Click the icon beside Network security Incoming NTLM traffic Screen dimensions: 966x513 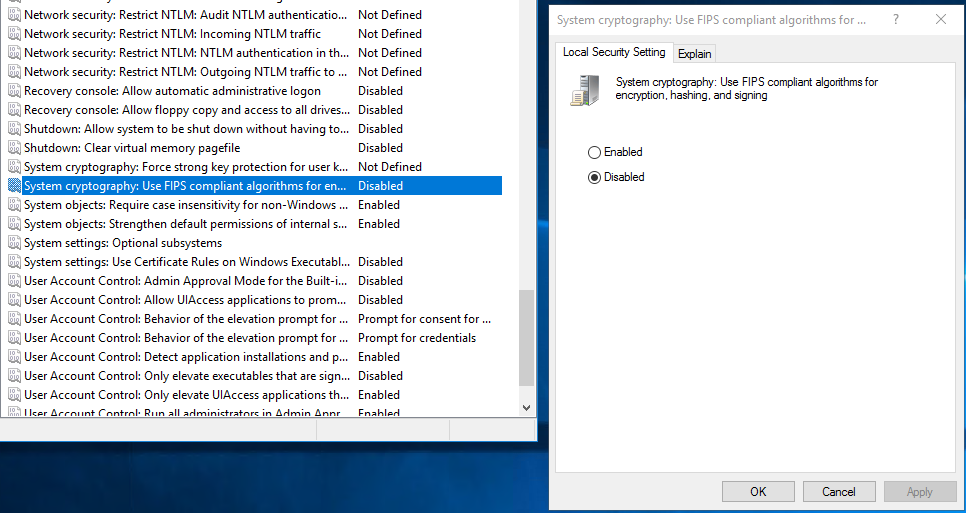point(14,34)
